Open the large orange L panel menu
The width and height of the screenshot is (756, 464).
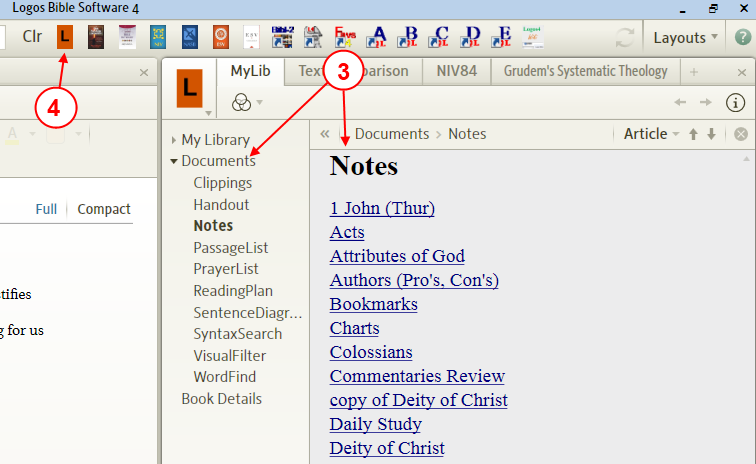189,89
